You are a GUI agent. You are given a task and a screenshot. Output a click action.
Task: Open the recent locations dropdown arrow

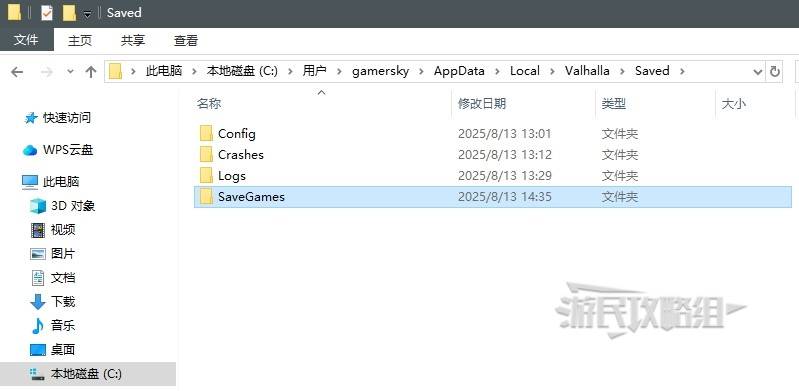[70, 72]
